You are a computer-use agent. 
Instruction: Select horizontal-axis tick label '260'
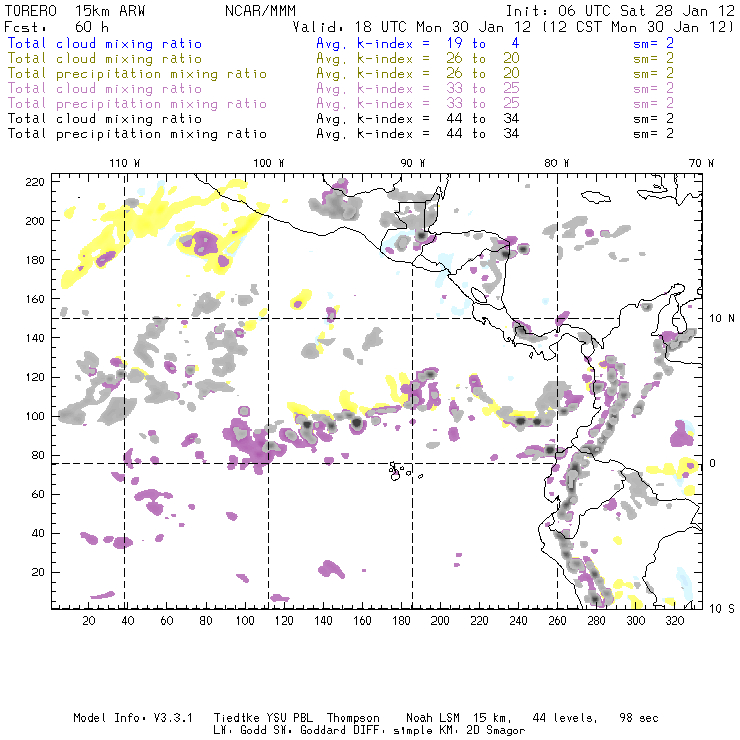coord(557,621)
